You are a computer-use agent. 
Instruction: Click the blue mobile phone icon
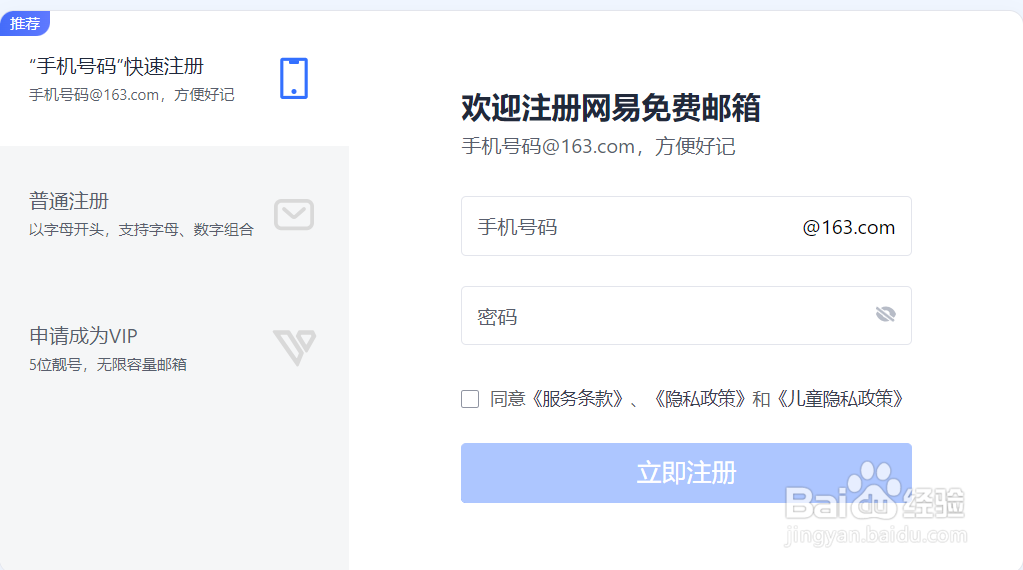[294, 78]
